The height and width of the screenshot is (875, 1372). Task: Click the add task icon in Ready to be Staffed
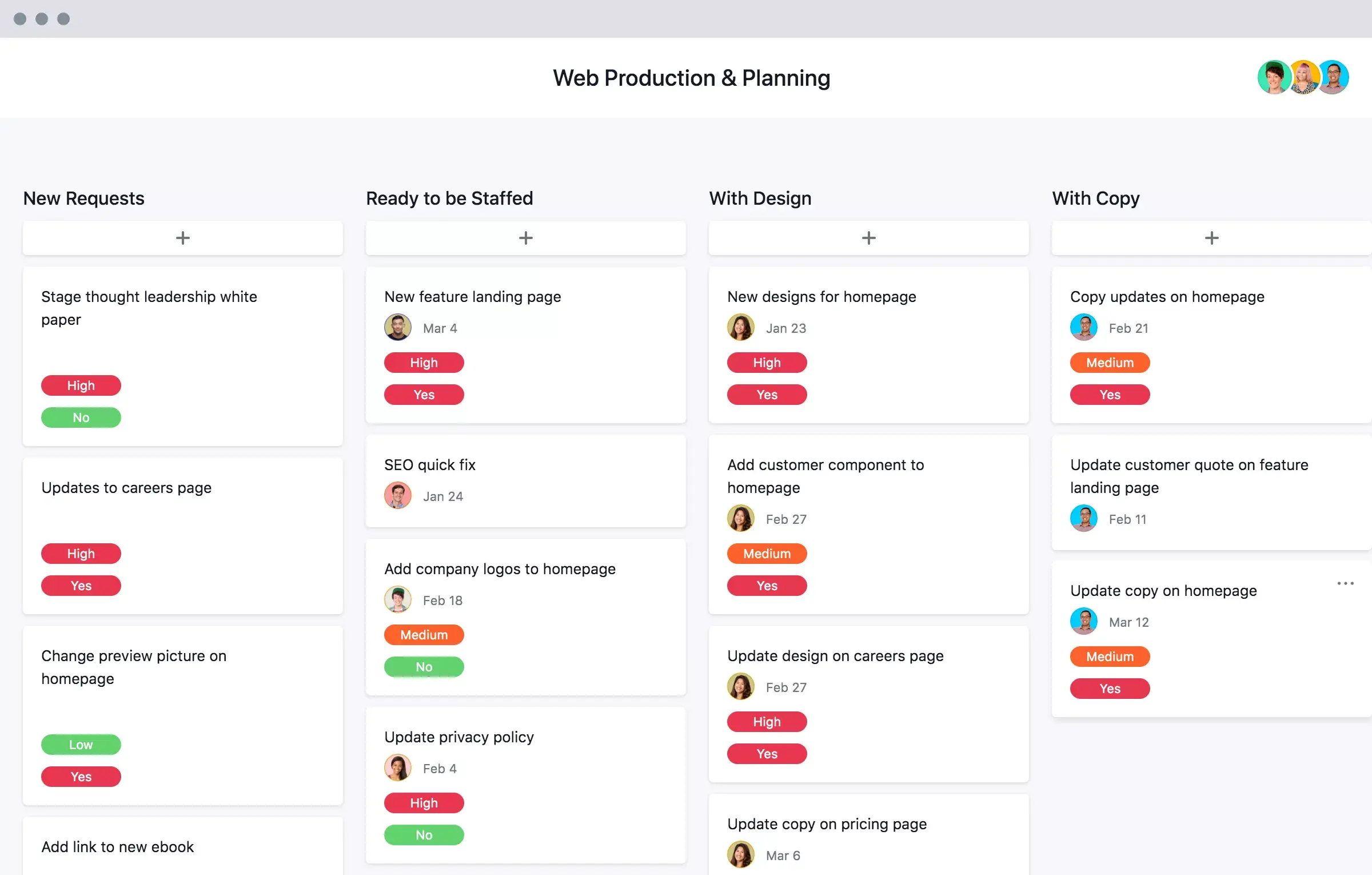(526, 237)
